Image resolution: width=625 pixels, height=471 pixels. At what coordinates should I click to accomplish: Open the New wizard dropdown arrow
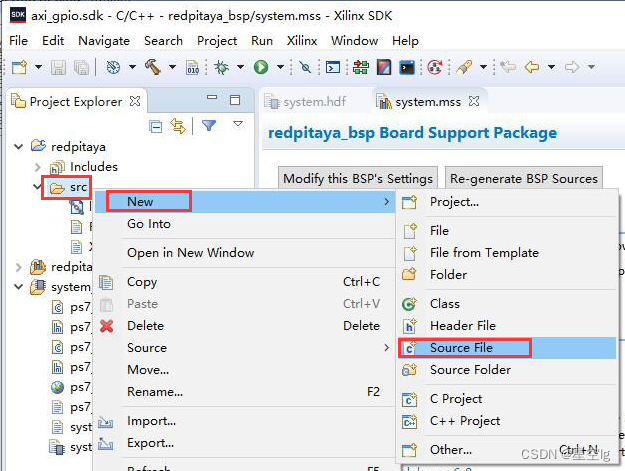tap(38, 67)
